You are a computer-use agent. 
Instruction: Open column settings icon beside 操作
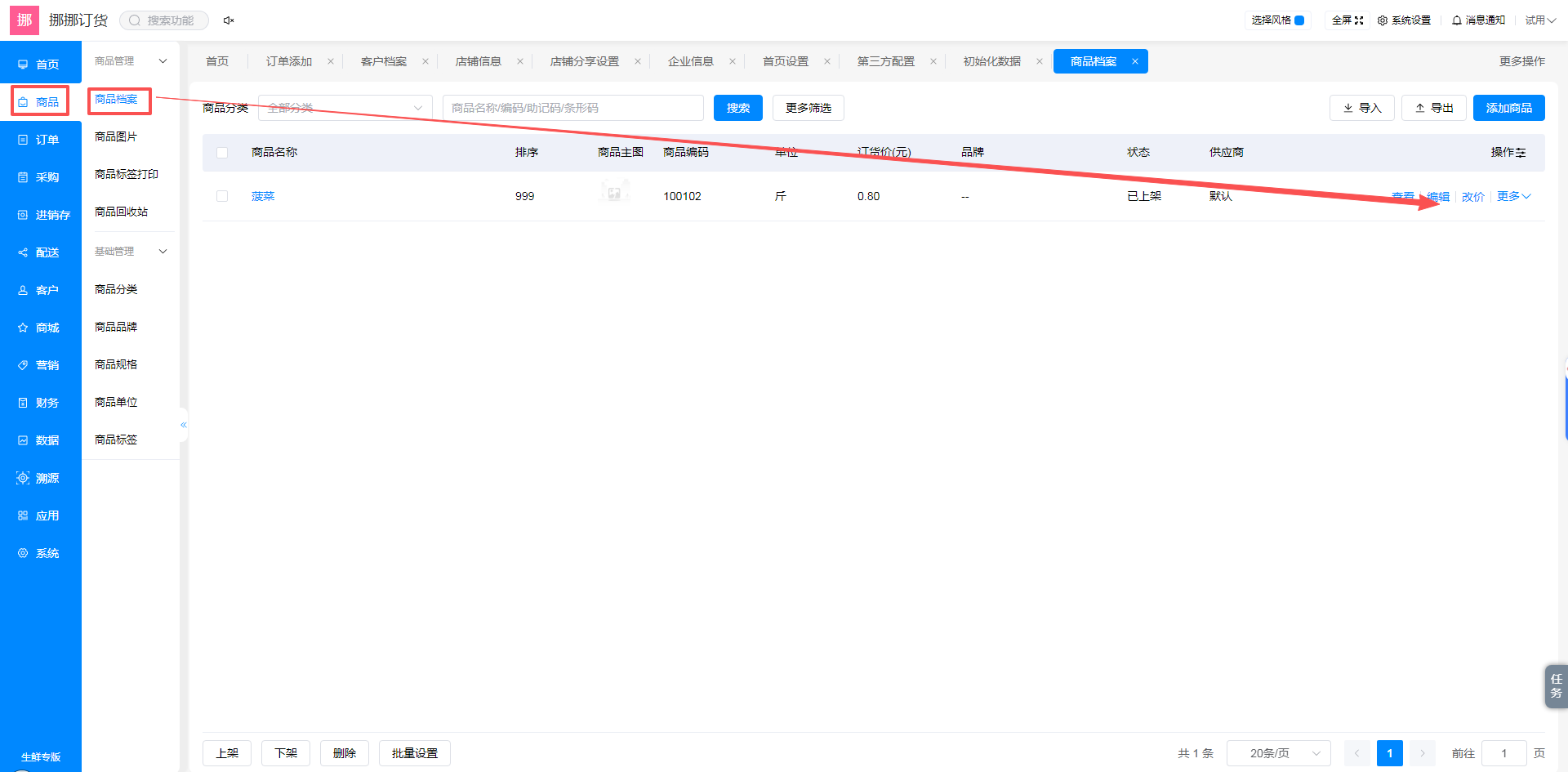pyautogui.click(x=1521, y=153)
